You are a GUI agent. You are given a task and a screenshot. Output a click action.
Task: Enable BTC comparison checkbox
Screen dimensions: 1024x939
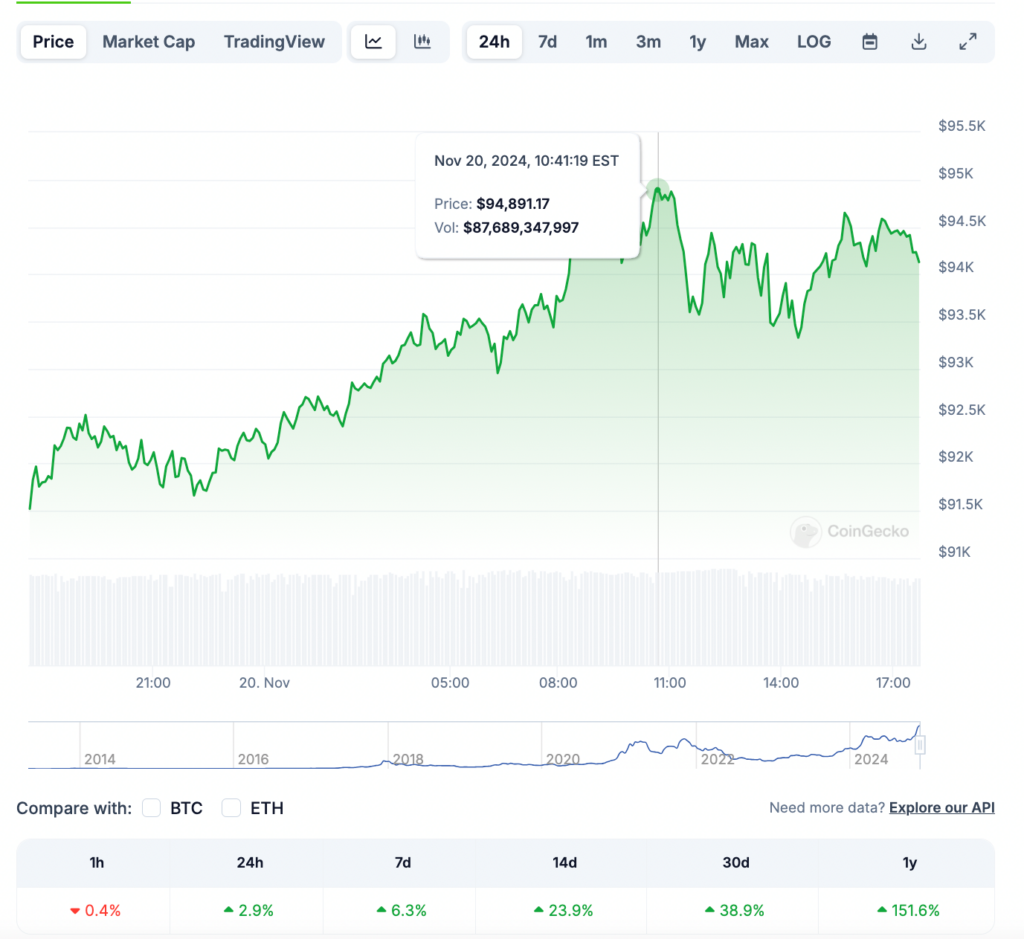pos(152,808)
